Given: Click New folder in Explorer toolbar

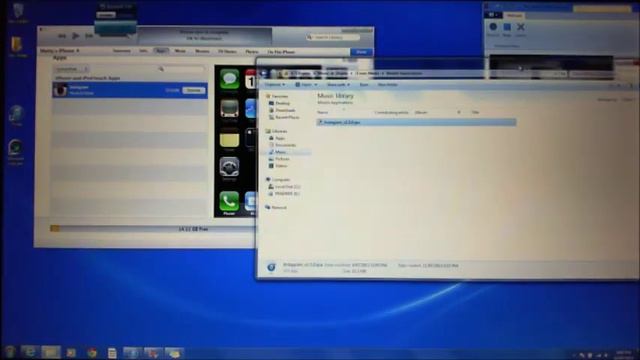Looking at the screenshot, I should (387, 85).
